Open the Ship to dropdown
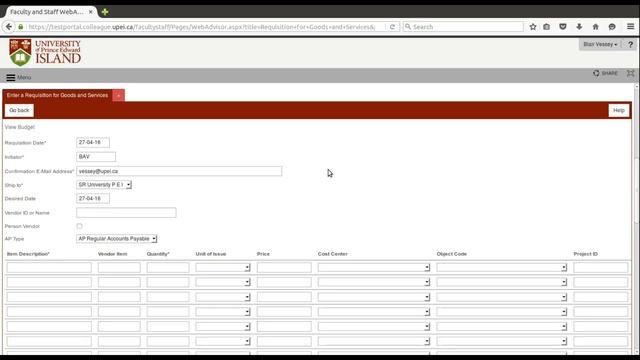Viewport: 640px width, 360px height. click(104, 184)
